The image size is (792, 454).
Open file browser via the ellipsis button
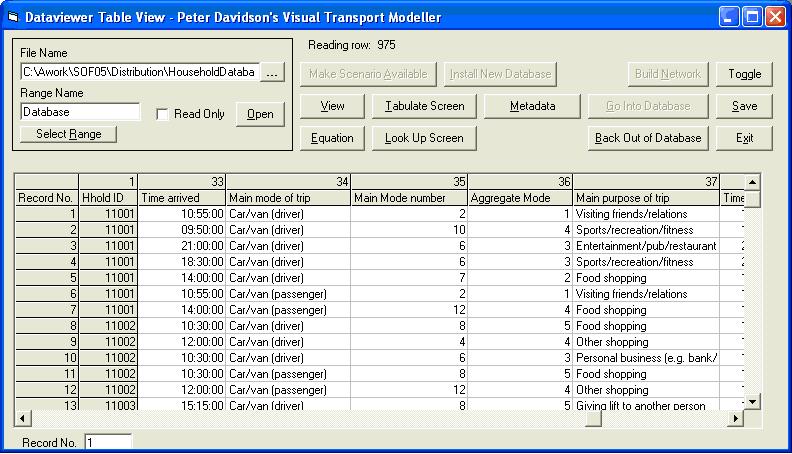click(272, 72)
